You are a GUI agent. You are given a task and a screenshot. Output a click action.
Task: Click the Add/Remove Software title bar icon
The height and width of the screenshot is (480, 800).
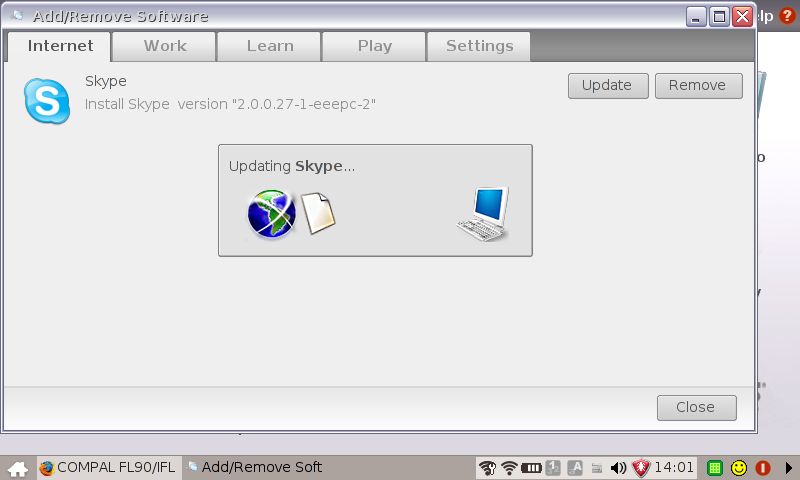coord(17,16)
